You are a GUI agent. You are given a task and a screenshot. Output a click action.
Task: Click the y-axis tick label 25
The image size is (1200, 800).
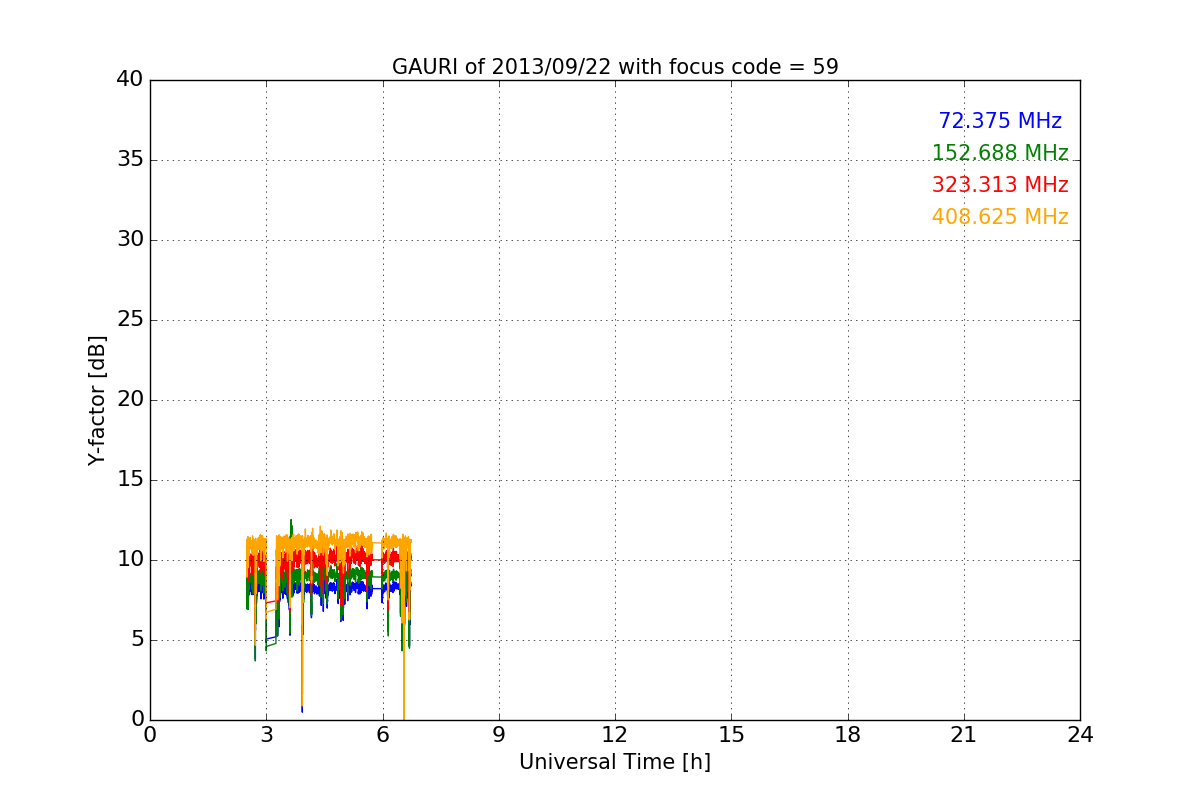click(130, 320)
